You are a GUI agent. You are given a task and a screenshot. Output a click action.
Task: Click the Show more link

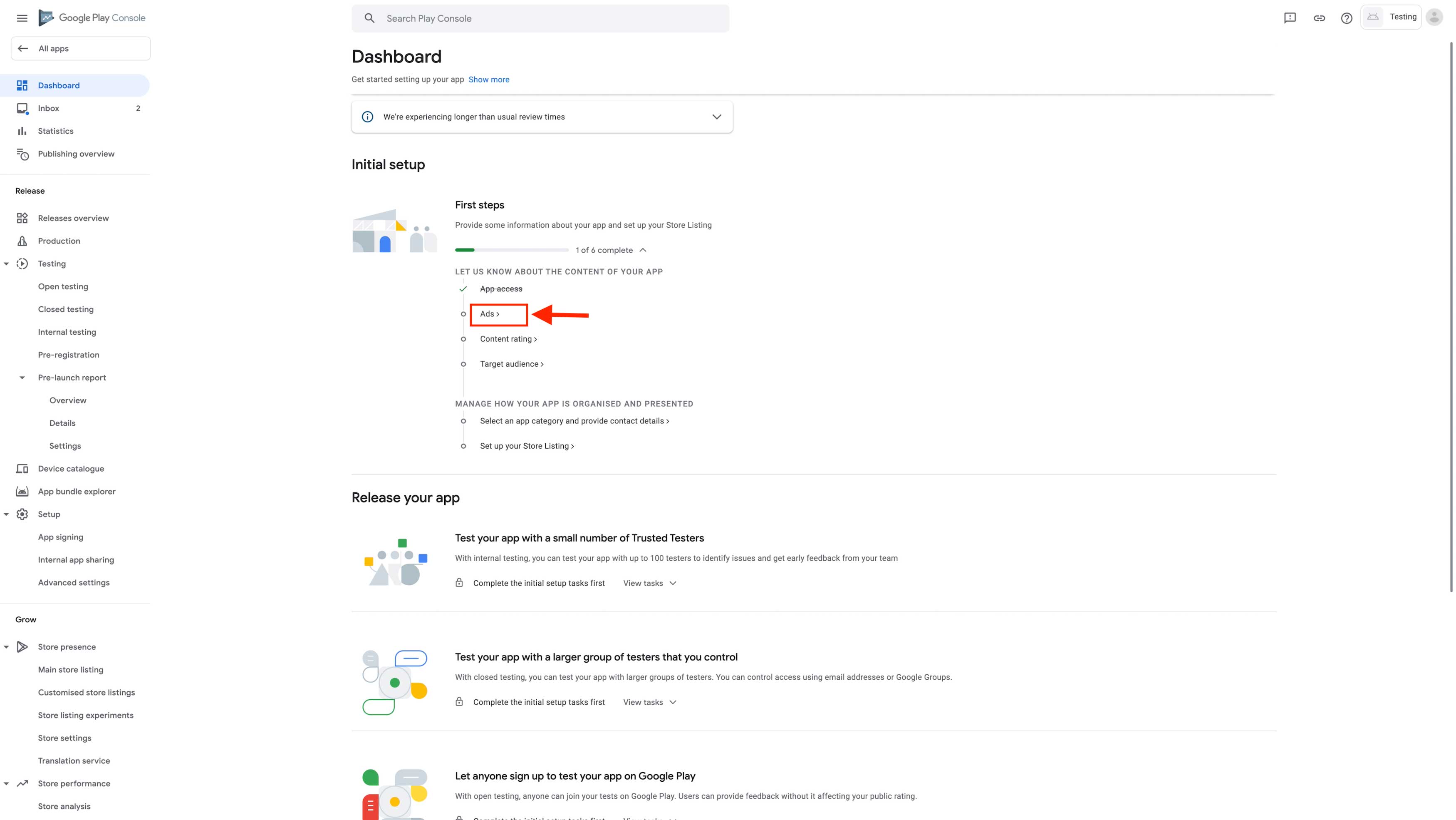tap(488, 80)
